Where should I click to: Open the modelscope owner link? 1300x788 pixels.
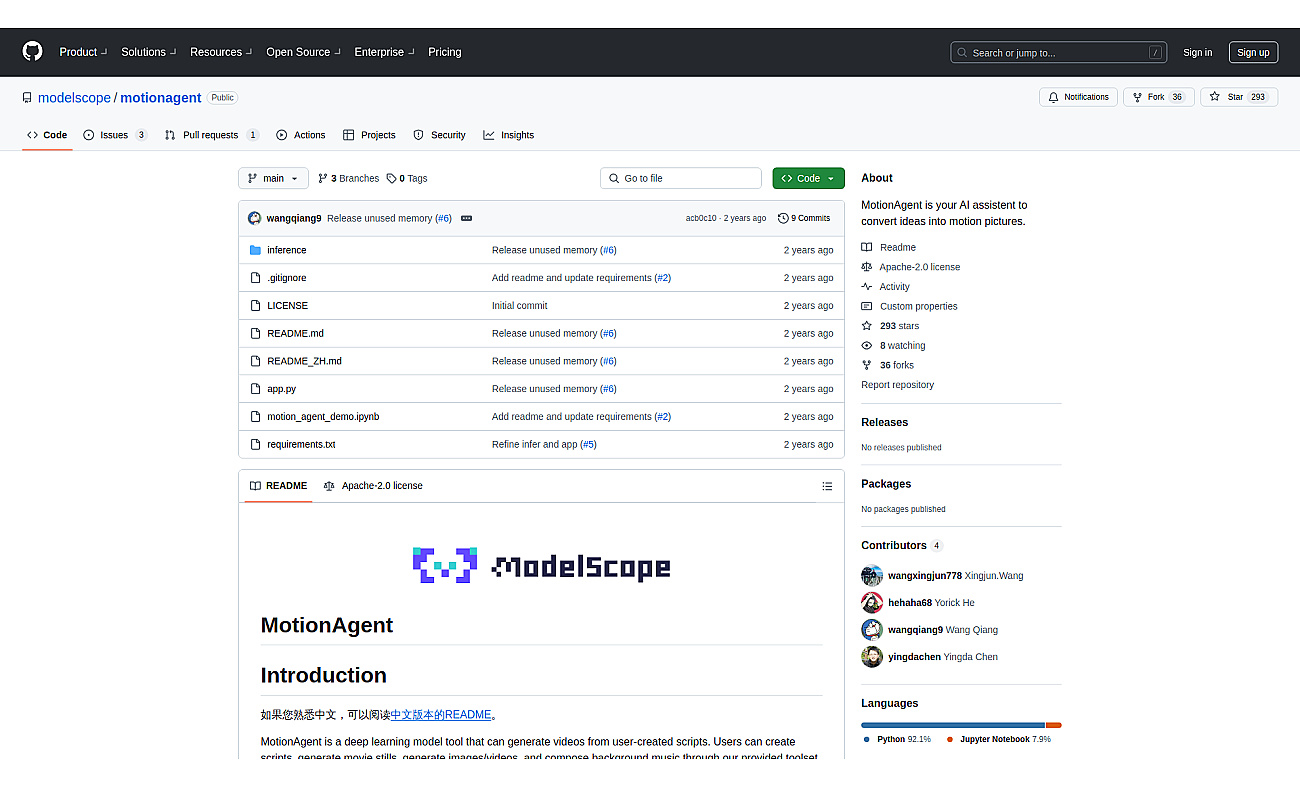[x=75, y=97]
